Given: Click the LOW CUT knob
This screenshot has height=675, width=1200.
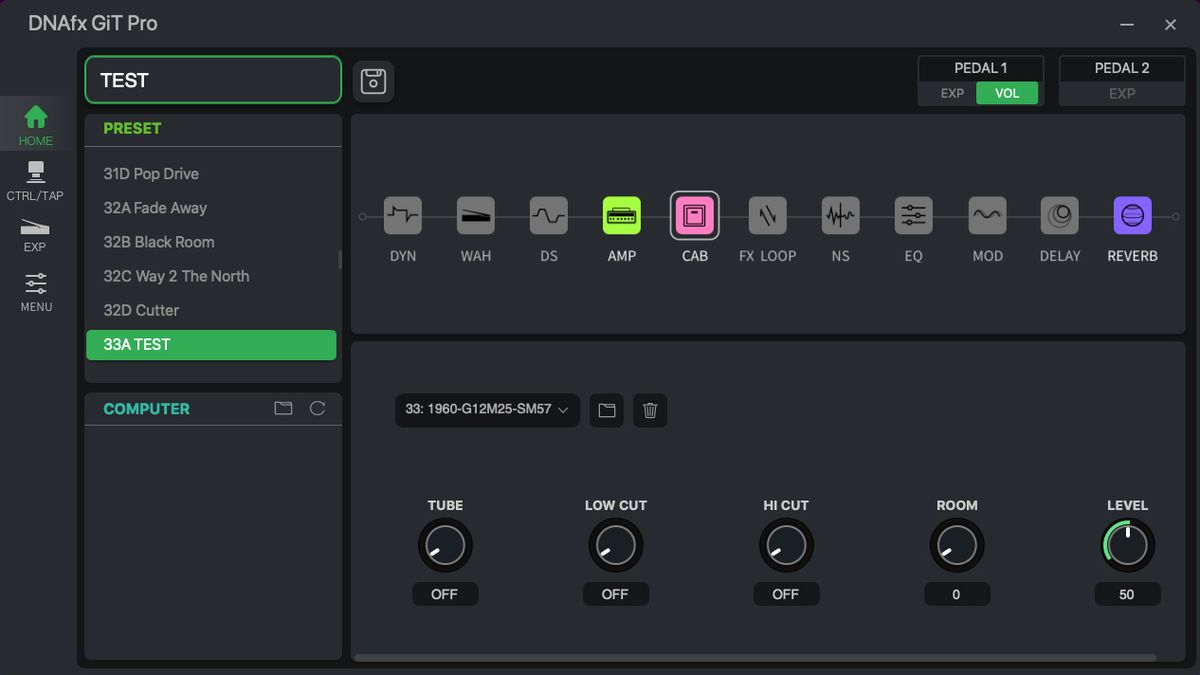Looking at the screenshot, I should (615, 546).
